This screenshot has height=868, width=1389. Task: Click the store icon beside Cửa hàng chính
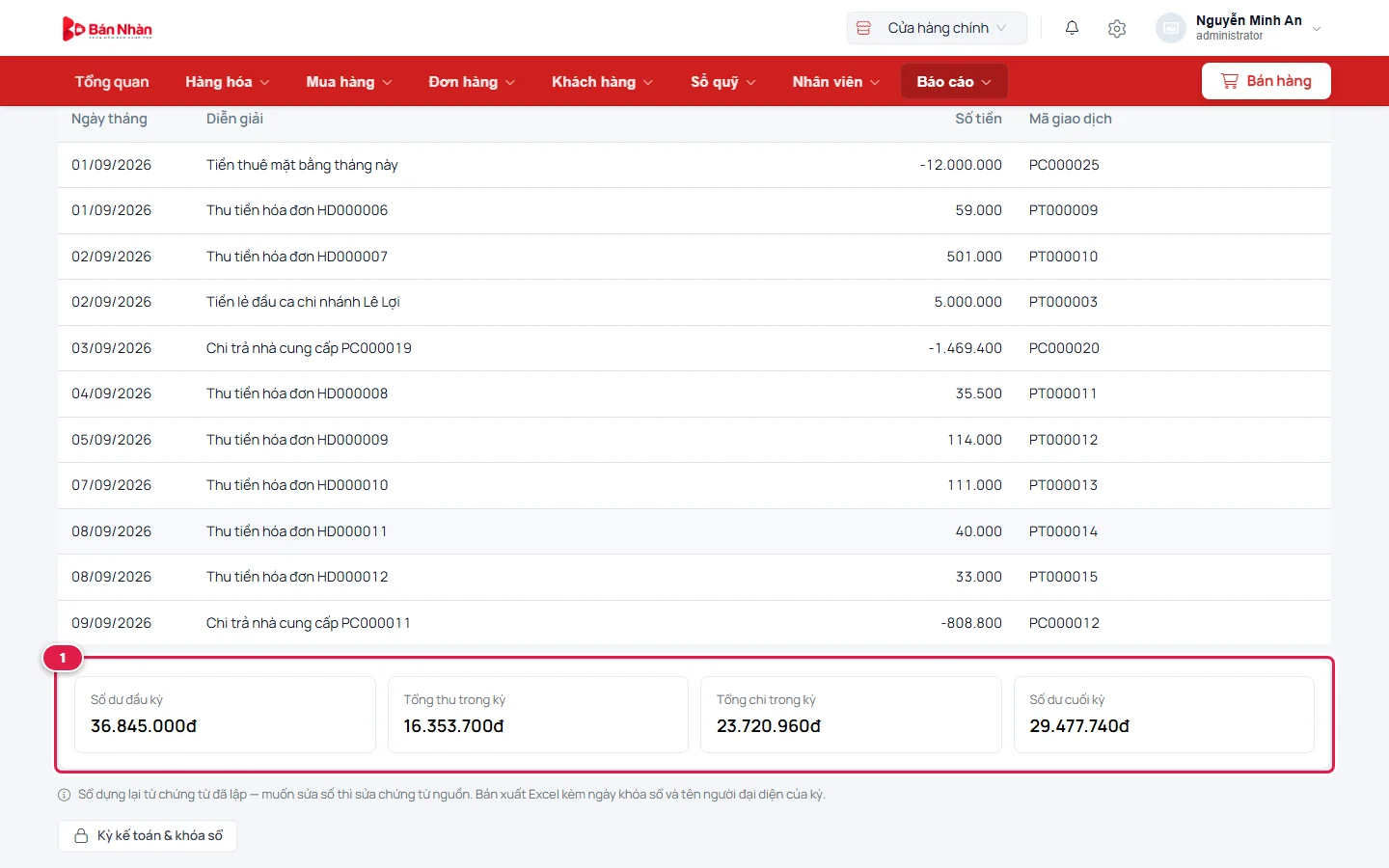(x=863, y=28)
